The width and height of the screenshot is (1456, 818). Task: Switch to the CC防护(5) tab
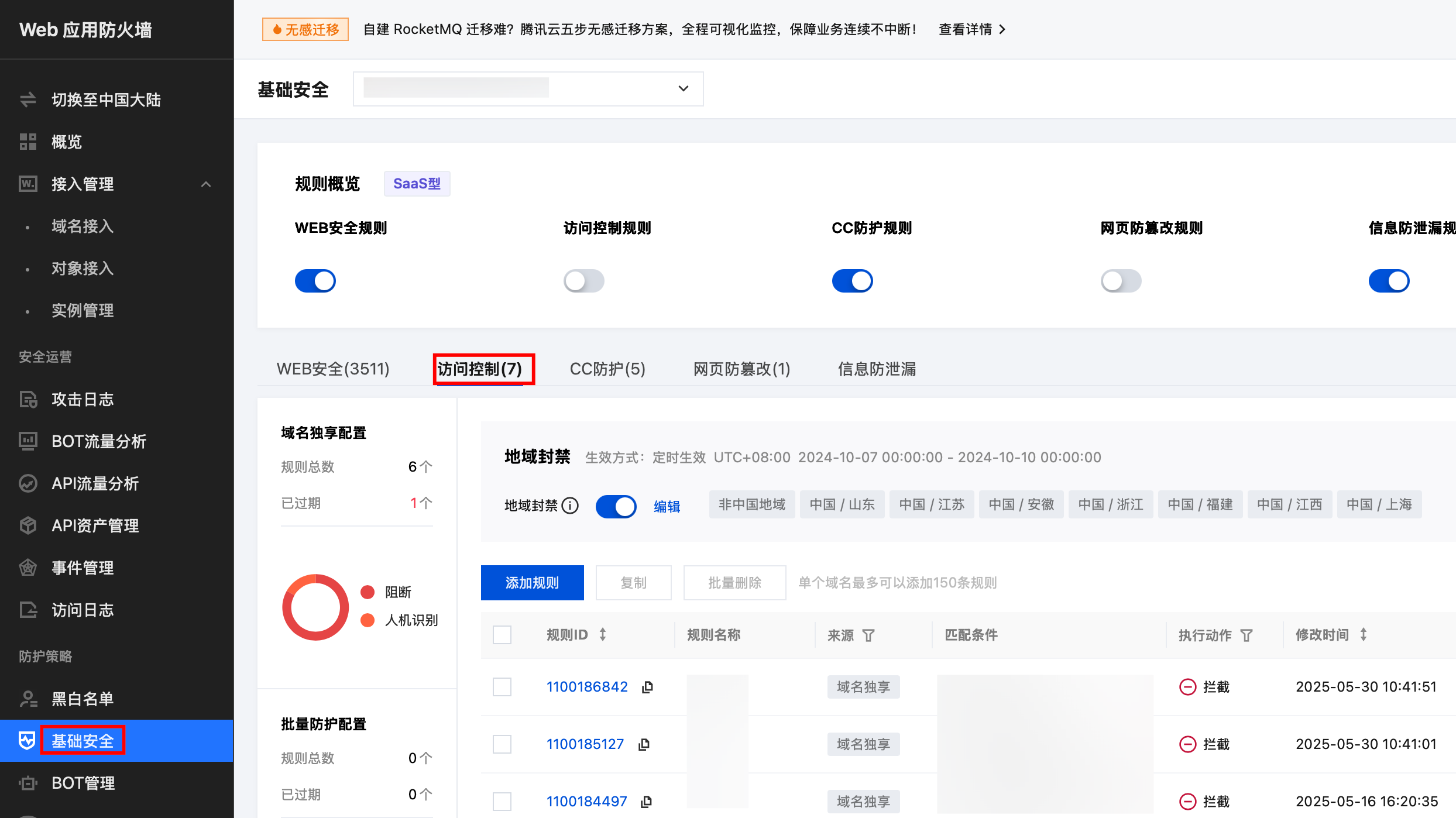[607, 369]
